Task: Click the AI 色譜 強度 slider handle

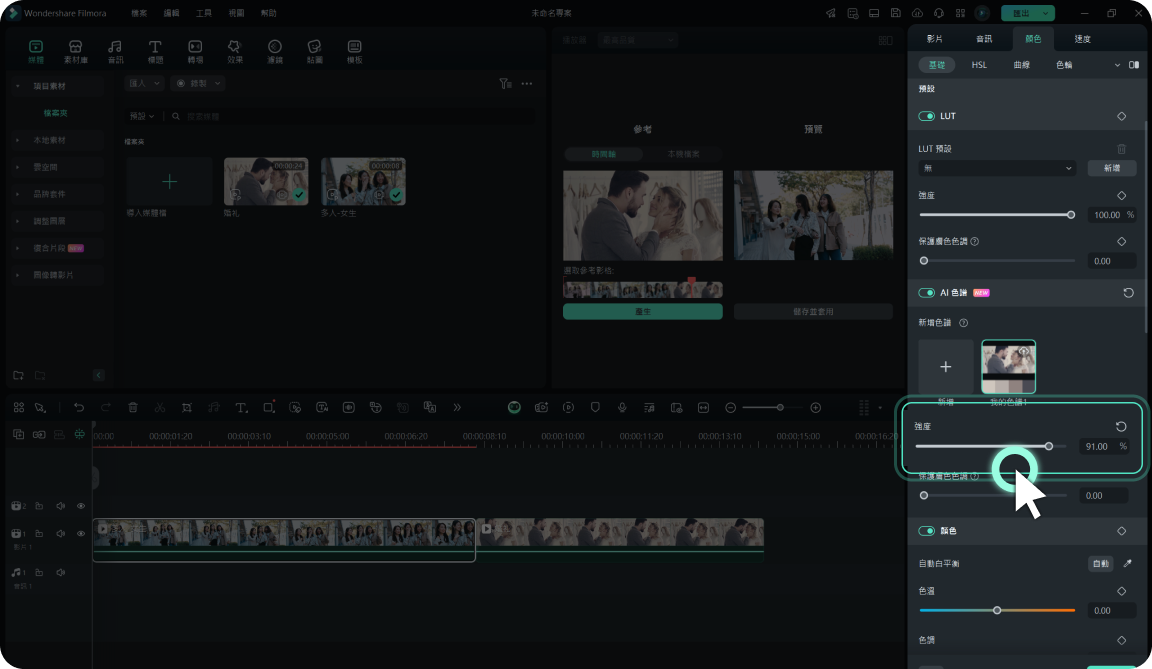Action: pos(1049,446)
